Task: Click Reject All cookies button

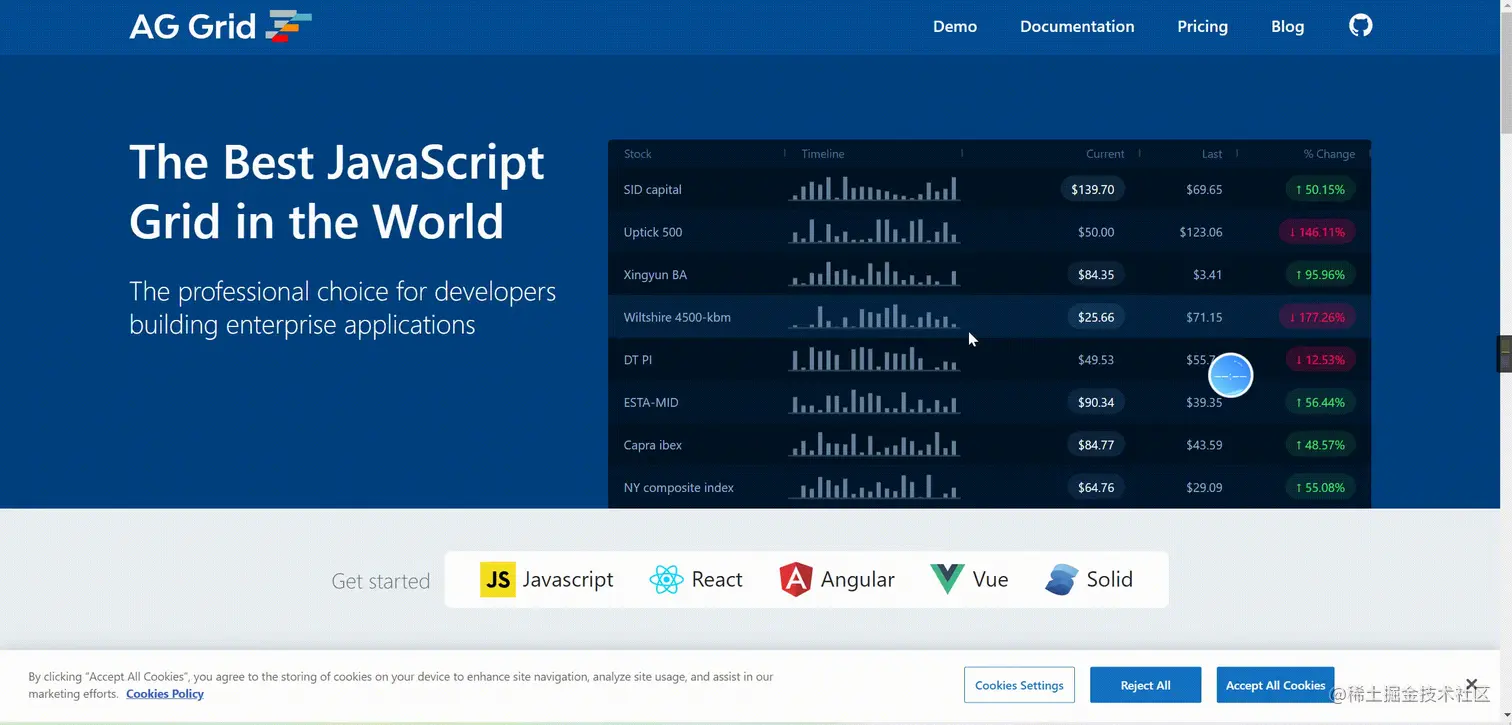Action: coord(1145,685)
